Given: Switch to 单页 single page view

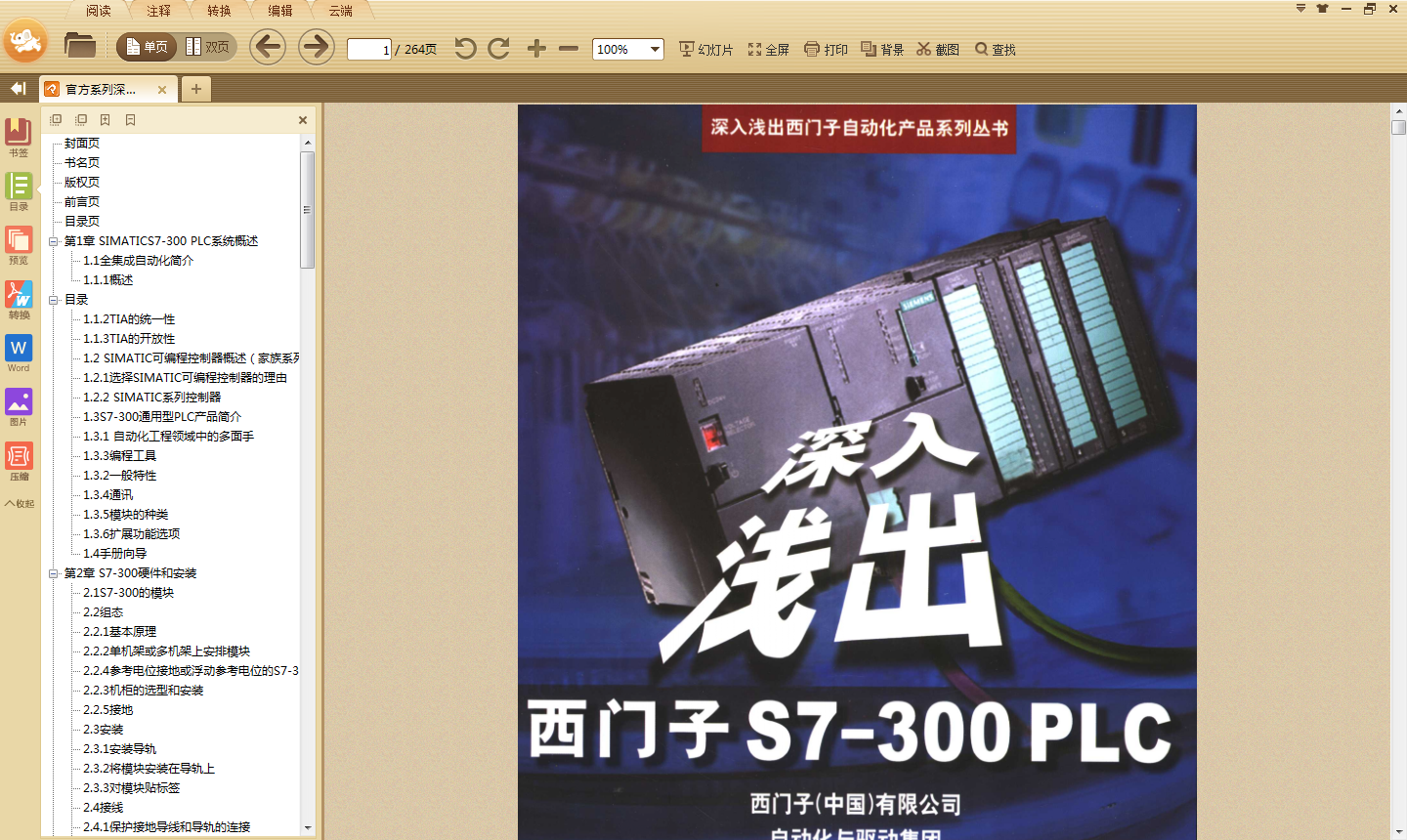Looking at the screenshot, I should [x=147, y=47].
